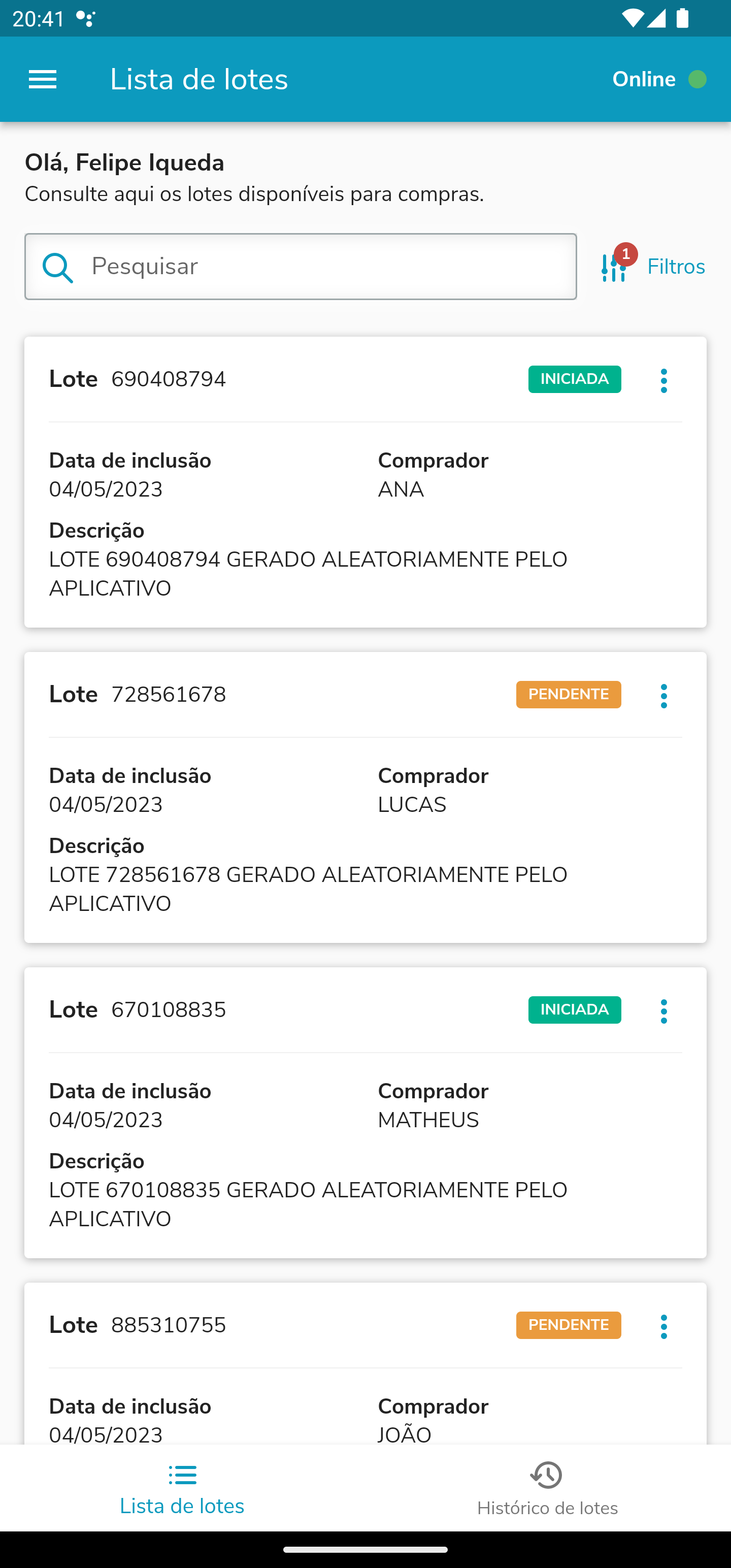
Task: Focus the Pesquisar search field
Action: [x=328, y=267]
